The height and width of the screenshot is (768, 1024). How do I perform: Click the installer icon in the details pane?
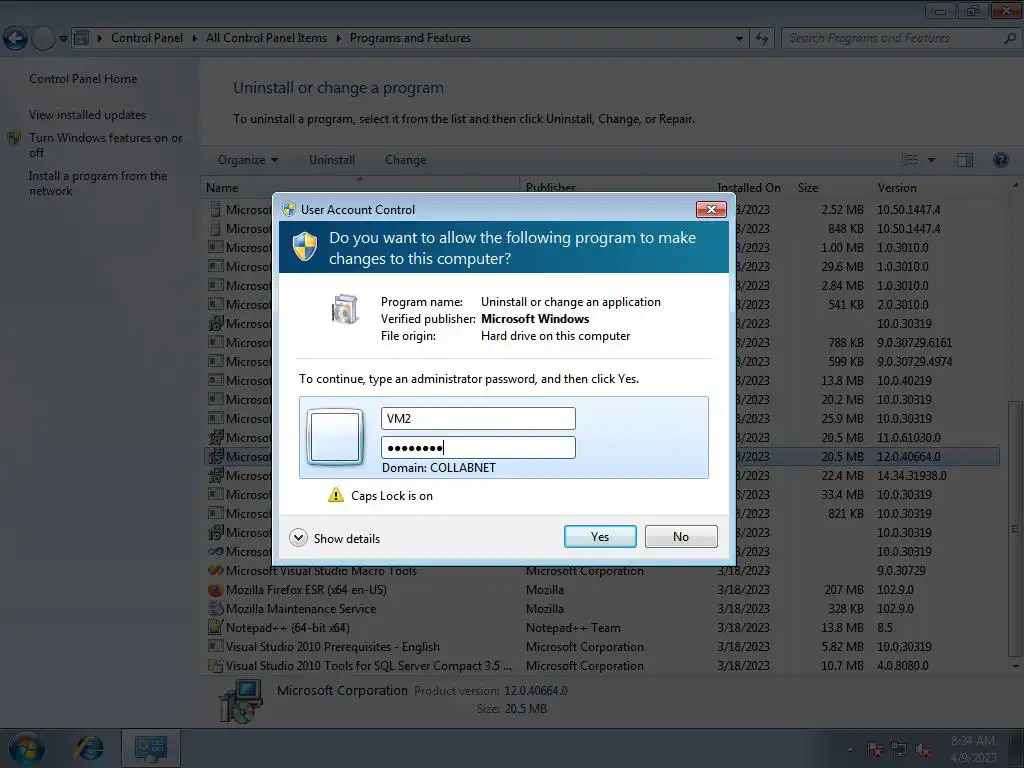[x=242, y=701]
